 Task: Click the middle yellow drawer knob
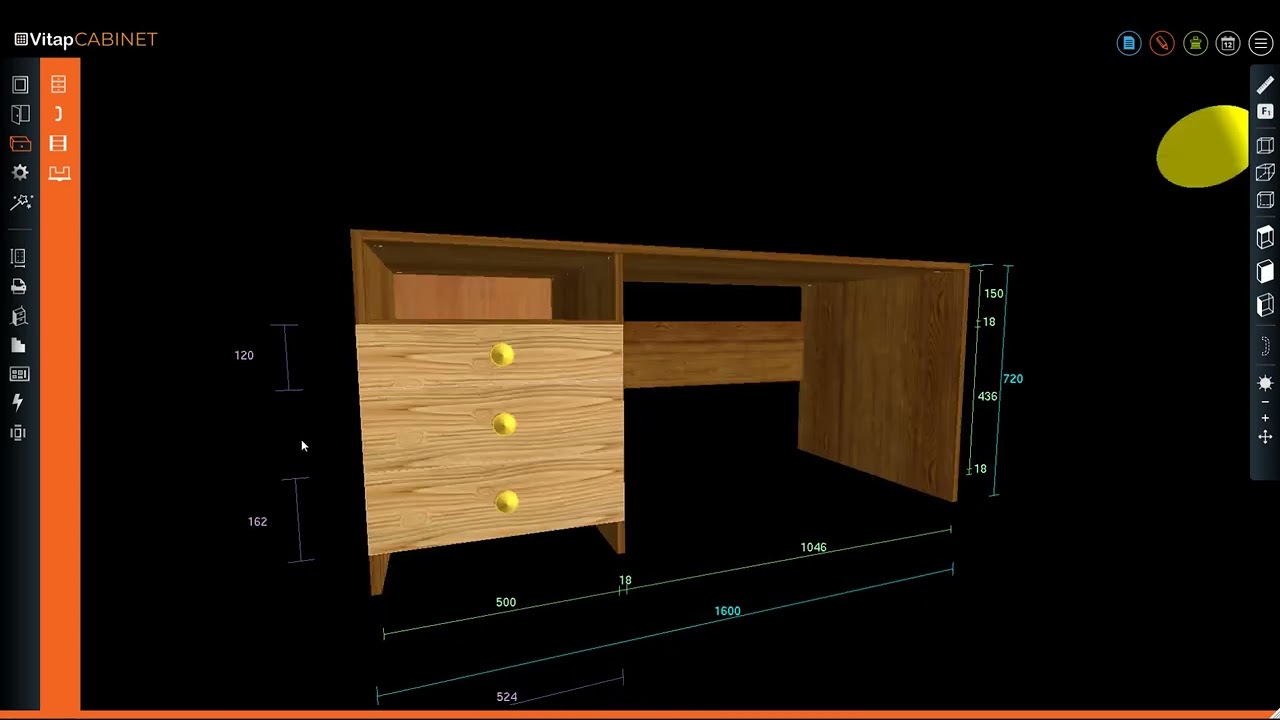(505, 425)
